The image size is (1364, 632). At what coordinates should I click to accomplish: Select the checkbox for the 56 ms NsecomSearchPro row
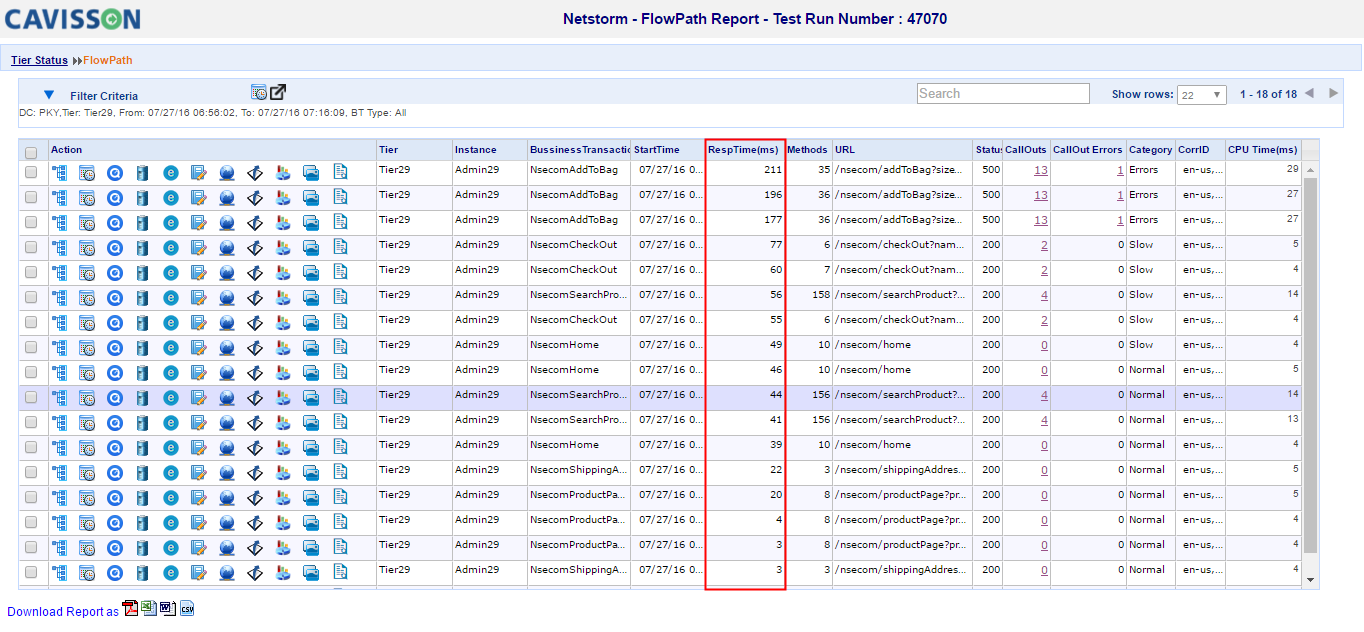click(x=31, y=297)
